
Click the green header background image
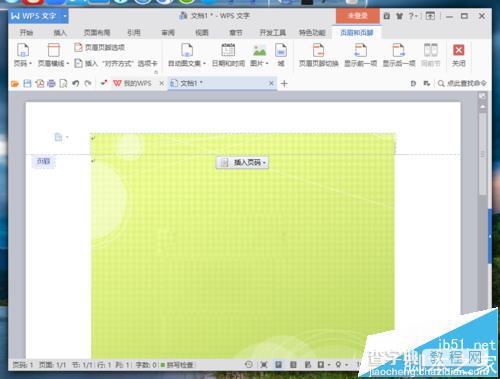click(x=243, y=247)
